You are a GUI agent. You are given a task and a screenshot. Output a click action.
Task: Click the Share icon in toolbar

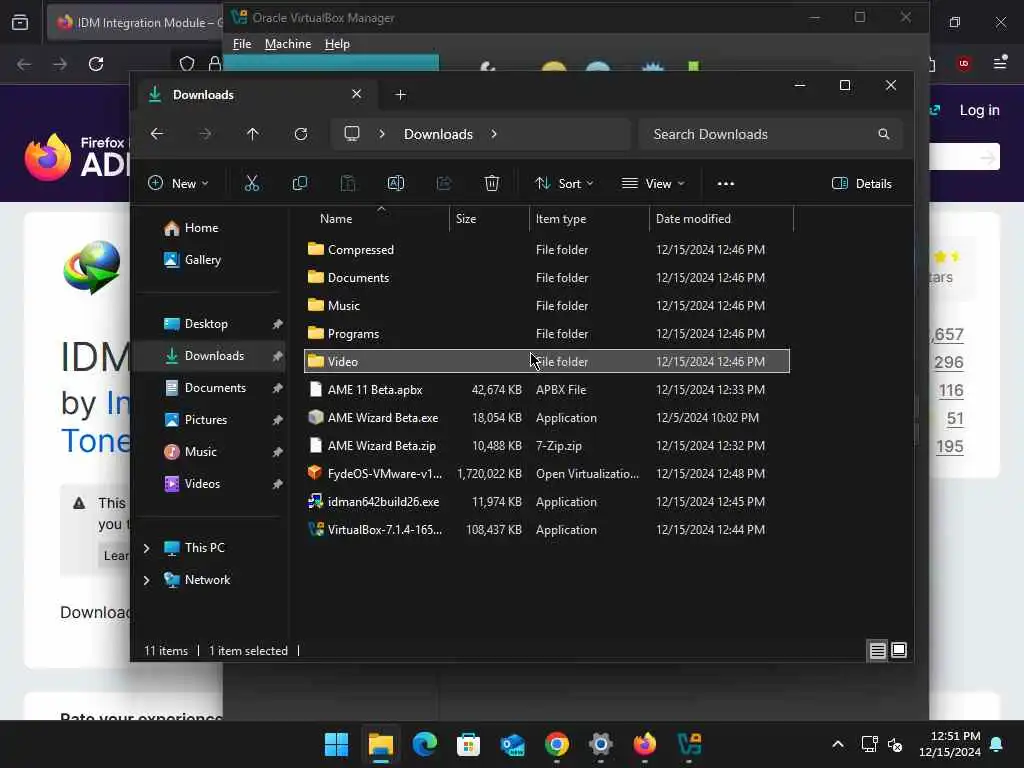[444, 184]
